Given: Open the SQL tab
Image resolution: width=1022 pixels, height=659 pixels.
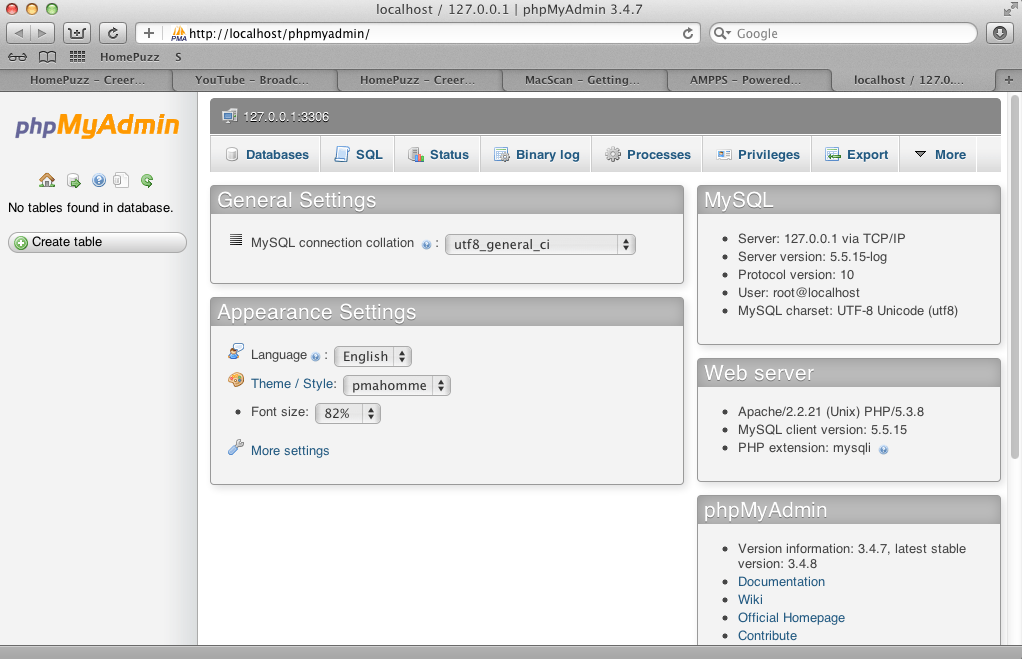Looking at the screenshot, I should (358, 154).
